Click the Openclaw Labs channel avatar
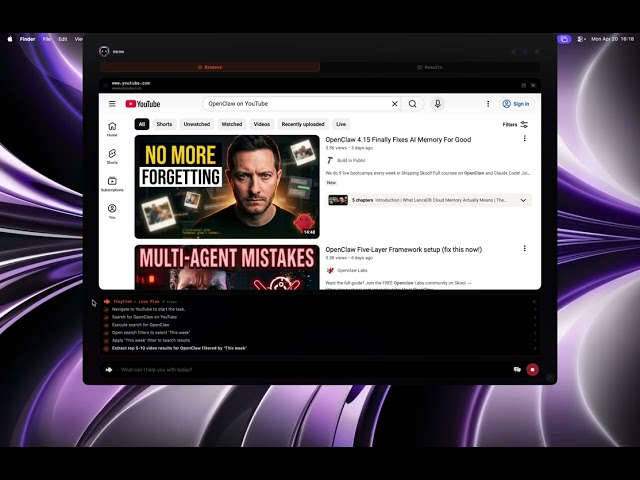 (330, 270)
